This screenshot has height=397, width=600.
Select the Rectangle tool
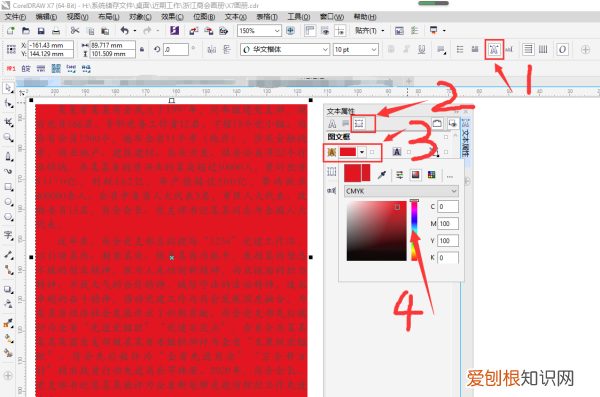8,187
